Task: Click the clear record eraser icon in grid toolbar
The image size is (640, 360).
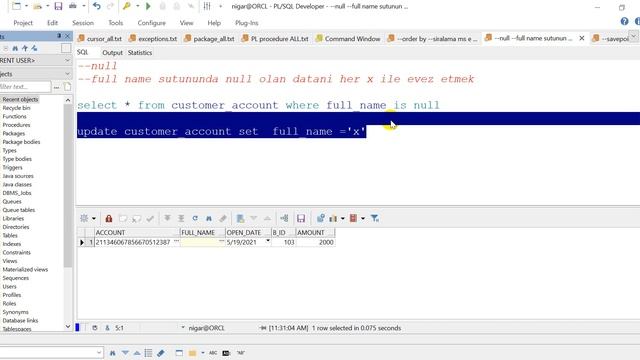Action: (223, 218)
